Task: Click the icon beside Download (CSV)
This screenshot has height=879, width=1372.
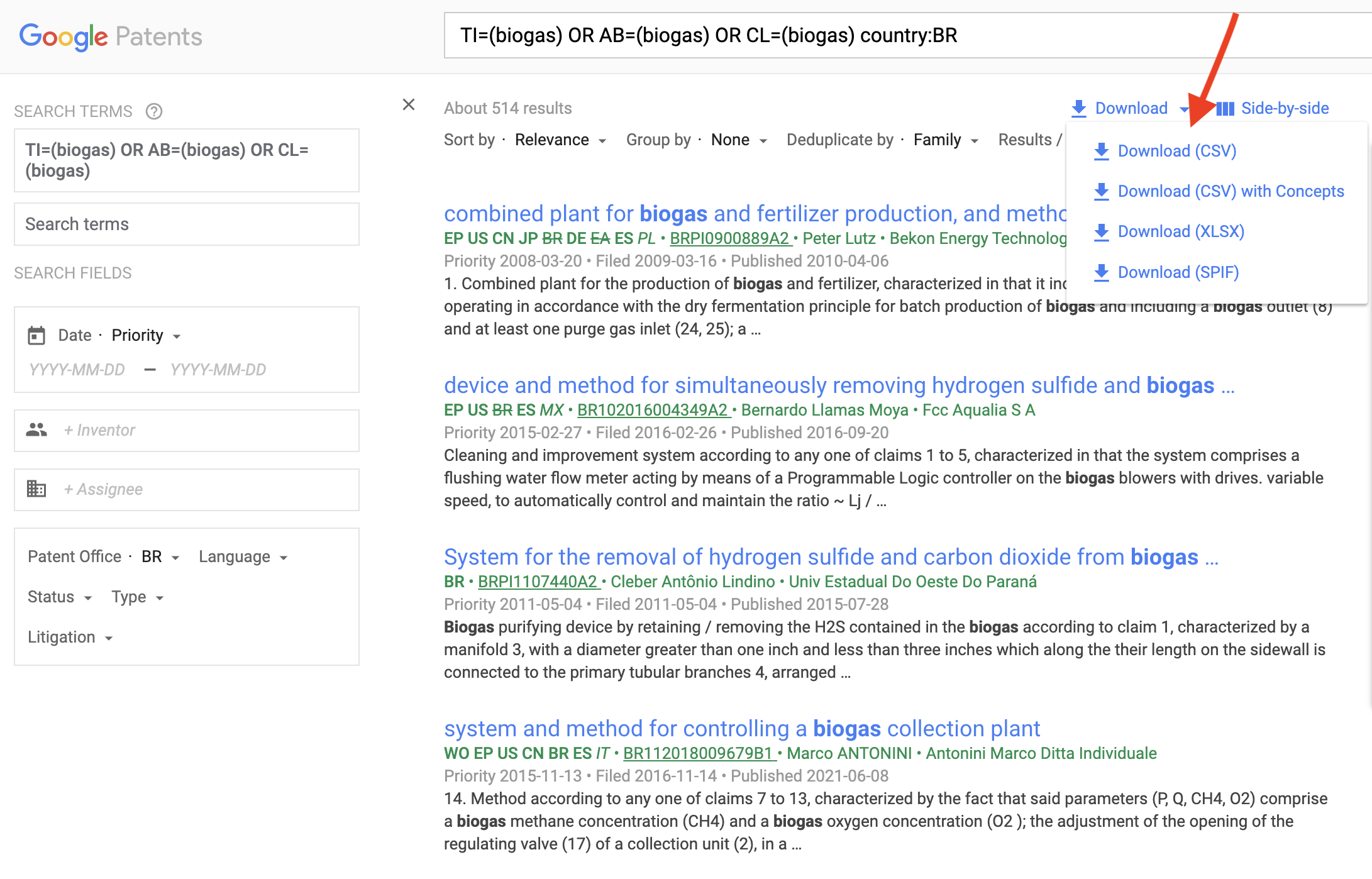Action: click(1102, 152)
